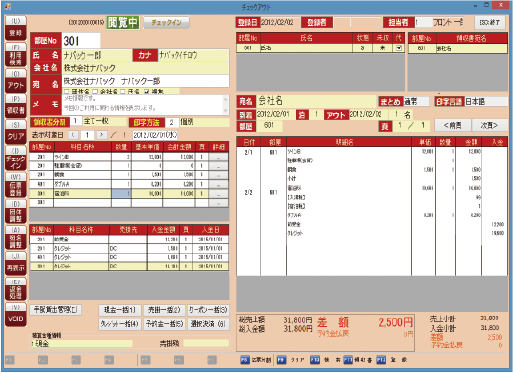The image size is (513, 373).
Task: Click the F8 伝票分割 function key icon
Action: (245, 360)
